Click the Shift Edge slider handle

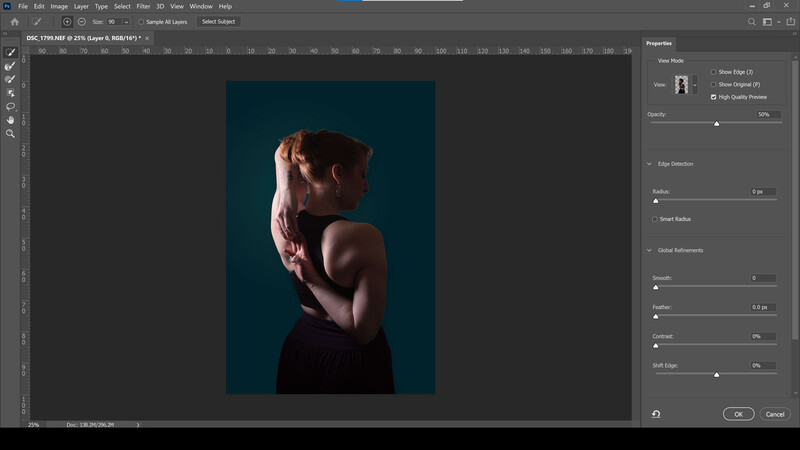point(716,374)
